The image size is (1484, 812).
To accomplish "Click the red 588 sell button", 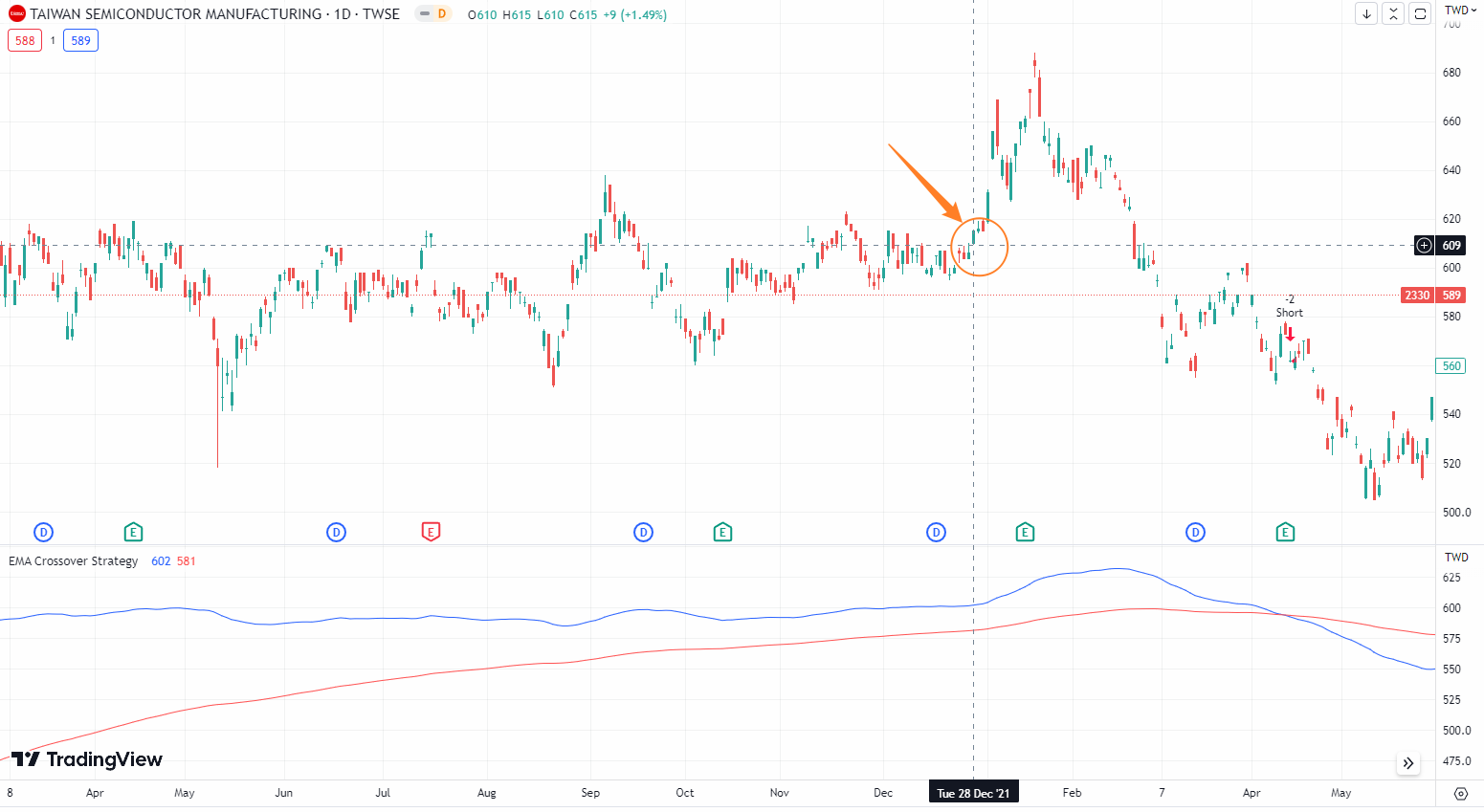I will coord(25,41).
